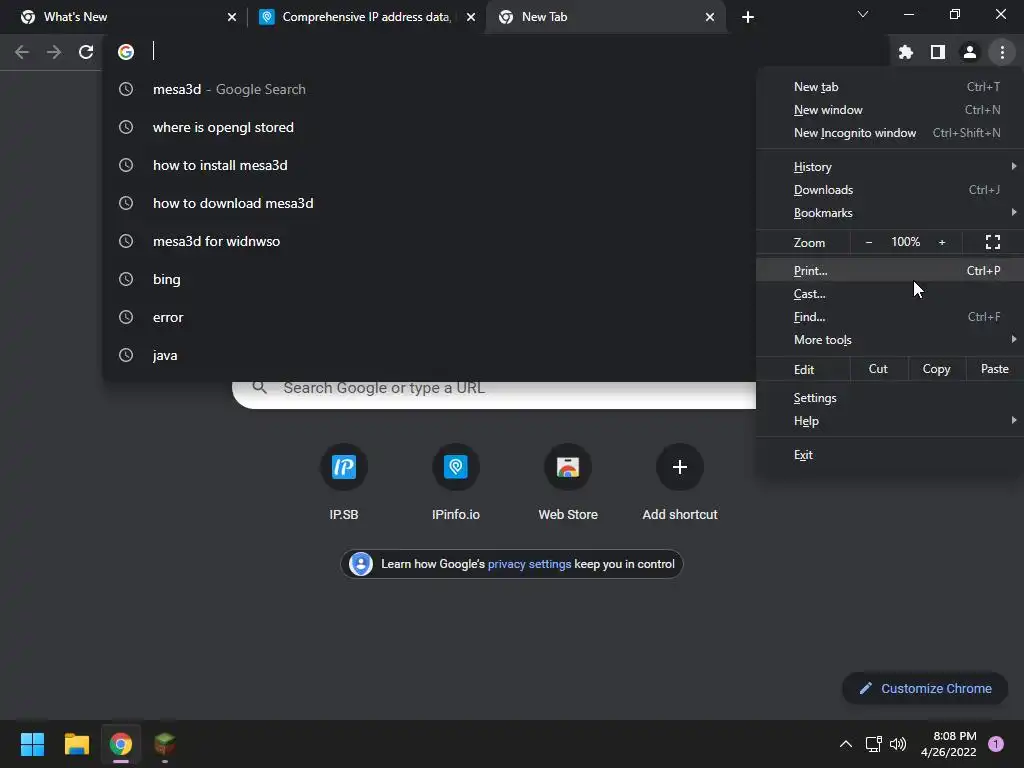Close the Comprehensive IP address tab

[x=471, y=17]
